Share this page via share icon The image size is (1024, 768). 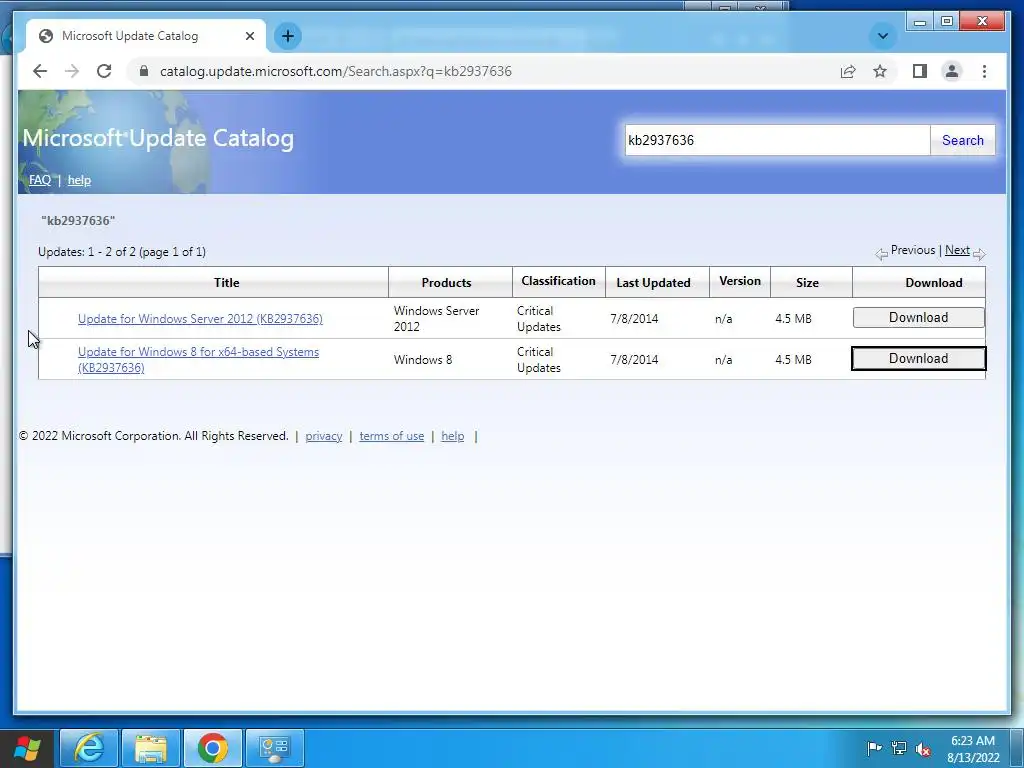(x=848, y=71)
